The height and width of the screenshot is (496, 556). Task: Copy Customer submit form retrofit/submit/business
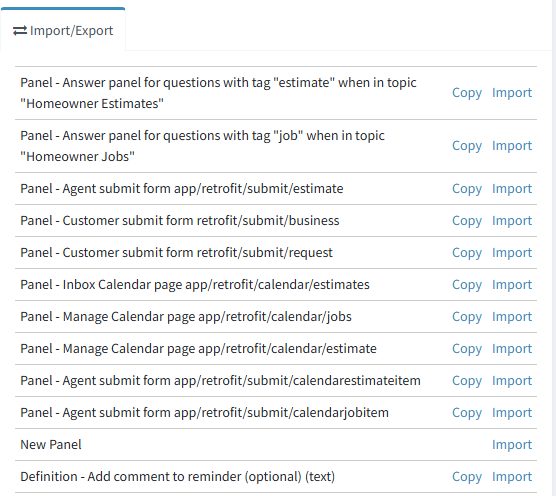click(467, 221)
